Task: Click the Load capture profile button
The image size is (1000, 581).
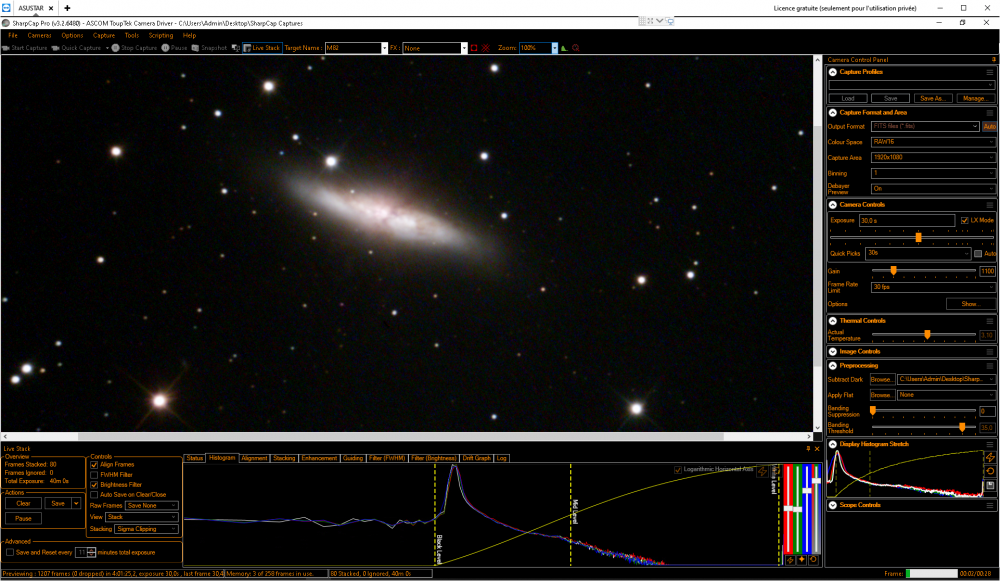Action: coord(848,98)
